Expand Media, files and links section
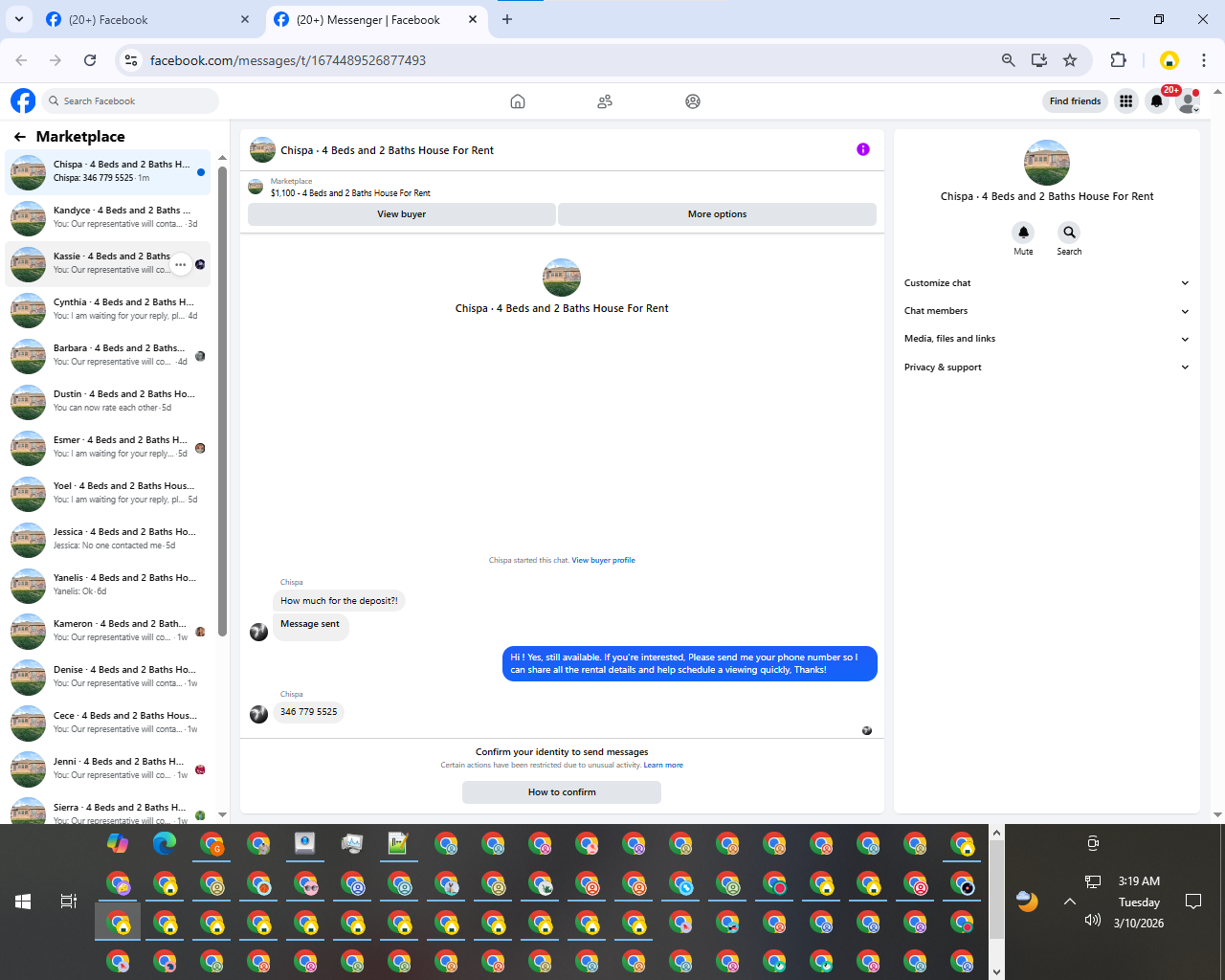1225x980 pixels. [x=1046, y=339]
